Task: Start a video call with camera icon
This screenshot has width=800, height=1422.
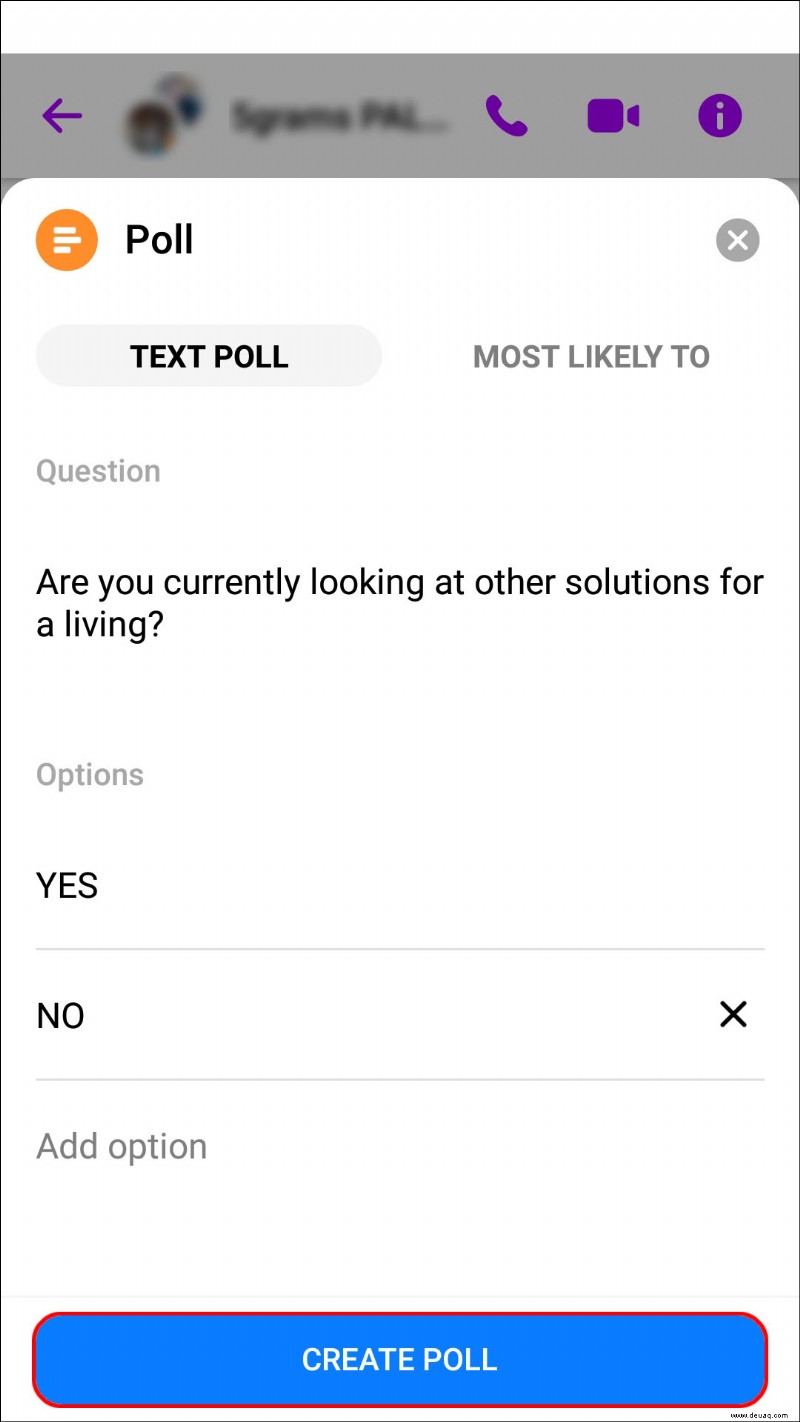Action: (613, 117)
